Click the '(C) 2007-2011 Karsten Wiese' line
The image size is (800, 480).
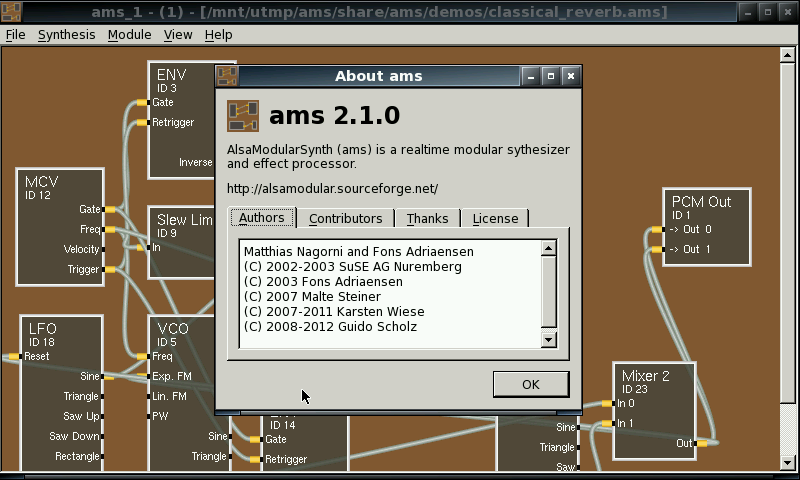(334, 312)
